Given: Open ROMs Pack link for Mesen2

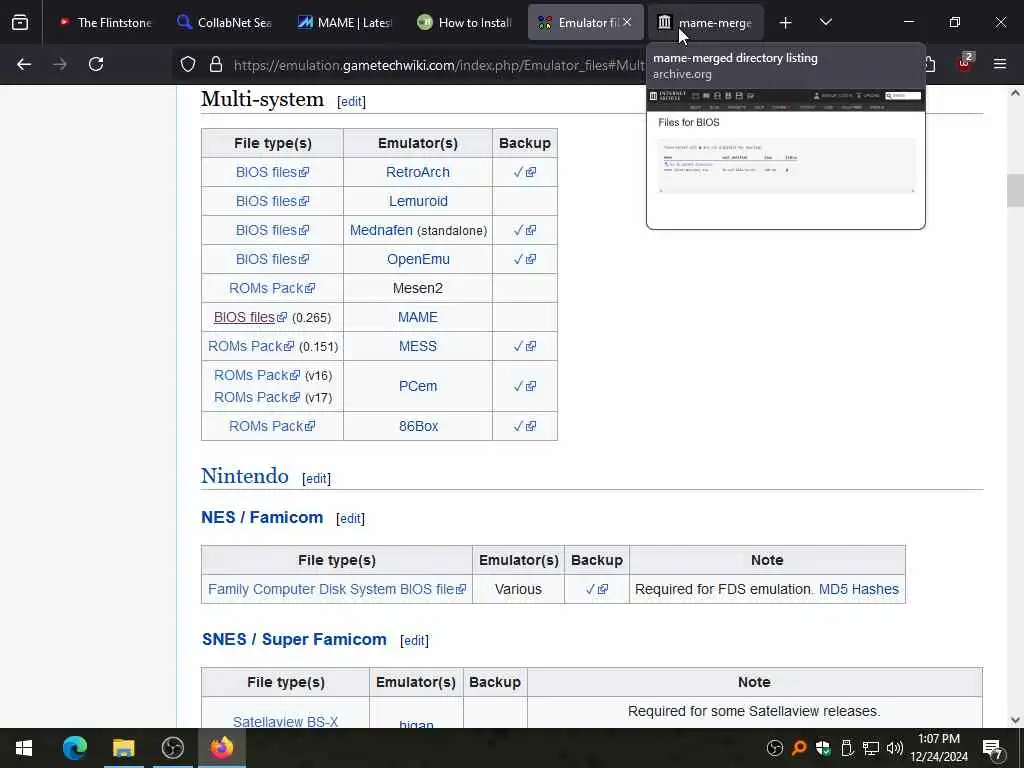Looking at the screenshot, I should 272,288.
